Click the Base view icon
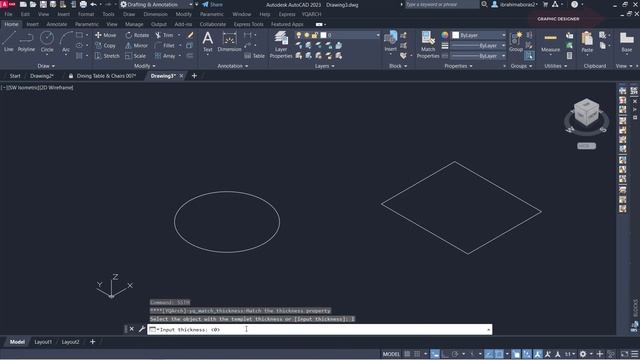Image resolution: width=640 pixels, height=360 pixels. 626,42
